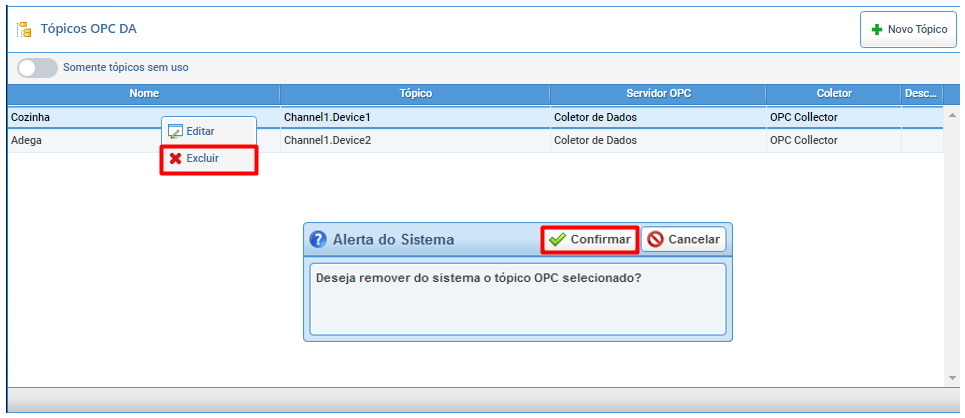Click the Tópicos OPC DA tree icon
This screenshot has width=965, height=418.
pos(25,30)
